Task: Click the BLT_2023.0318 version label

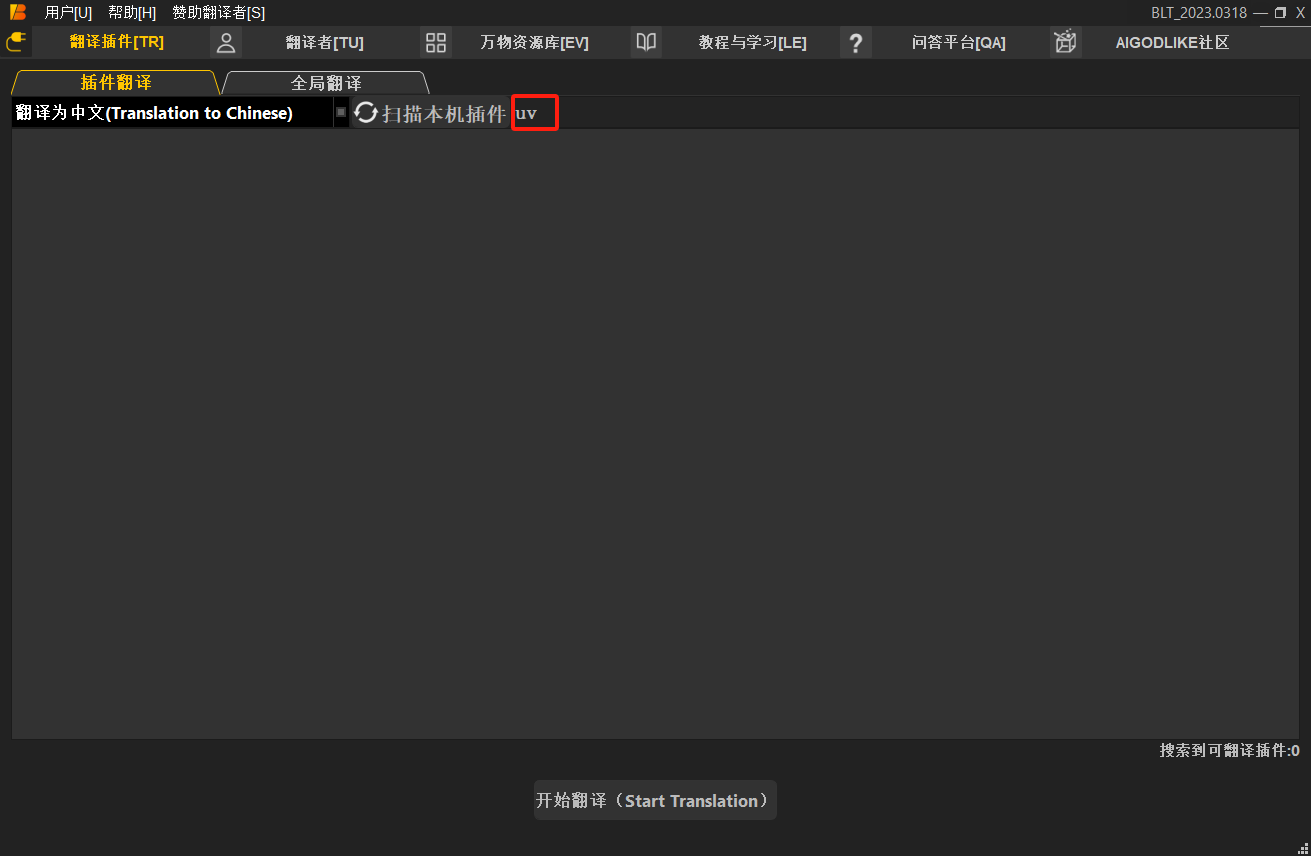Action: click(x=1199, y=12)
